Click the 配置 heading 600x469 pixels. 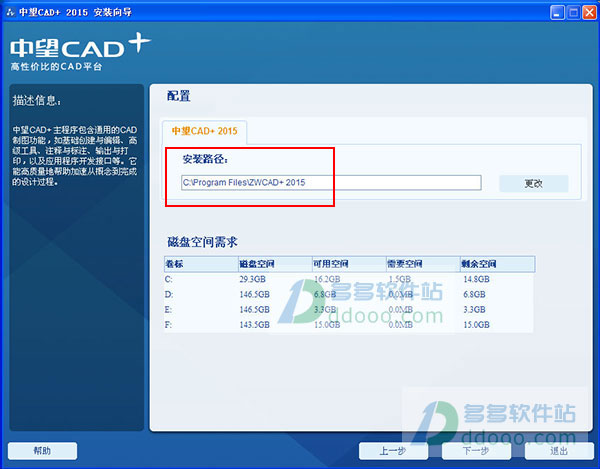pos(178,96)
